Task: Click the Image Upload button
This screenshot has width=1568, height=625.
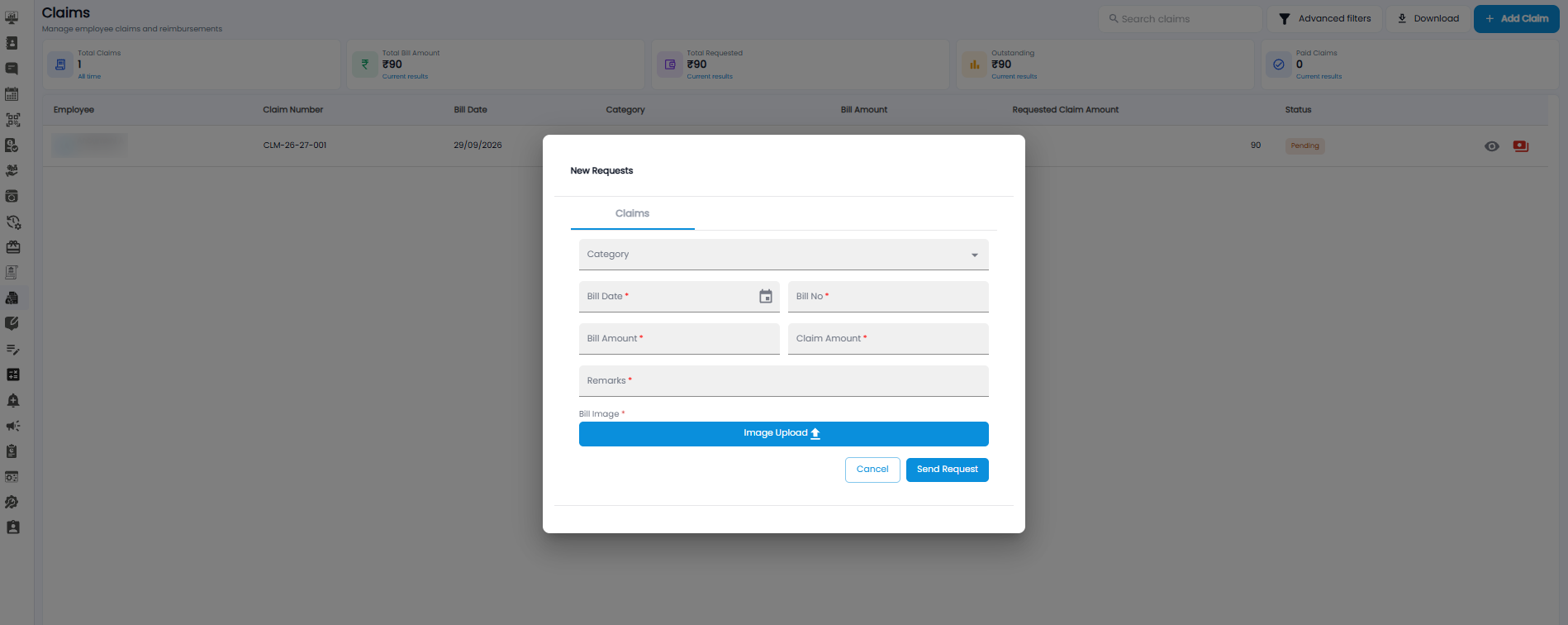Action: 783,433
